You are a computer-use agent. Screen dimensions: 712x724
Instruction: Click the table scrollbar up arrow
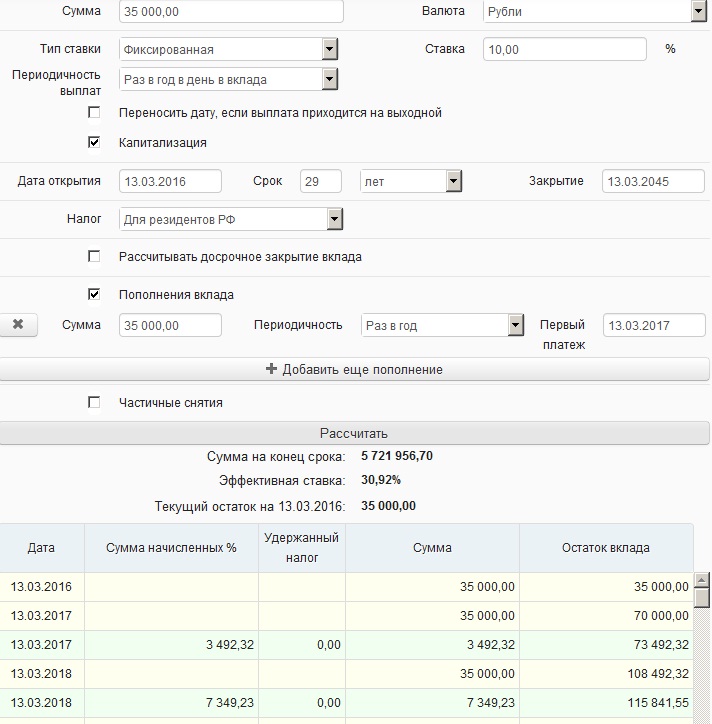point(702,579)
